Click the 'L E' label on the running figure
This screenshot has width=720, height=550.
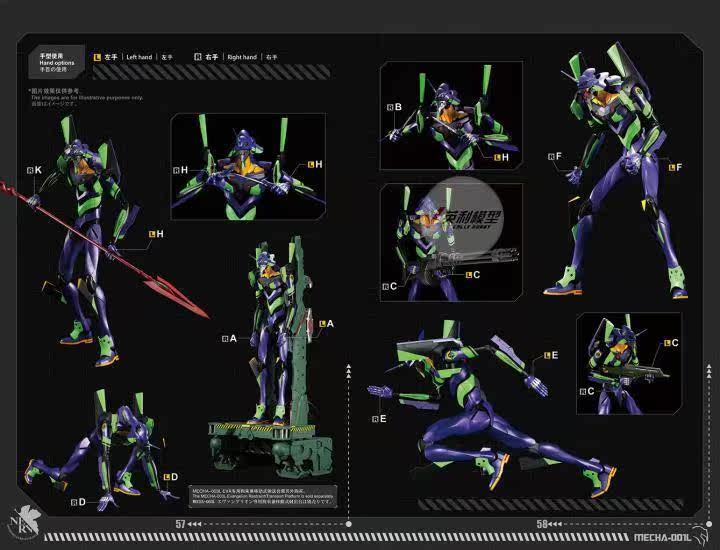click(551, 355)
